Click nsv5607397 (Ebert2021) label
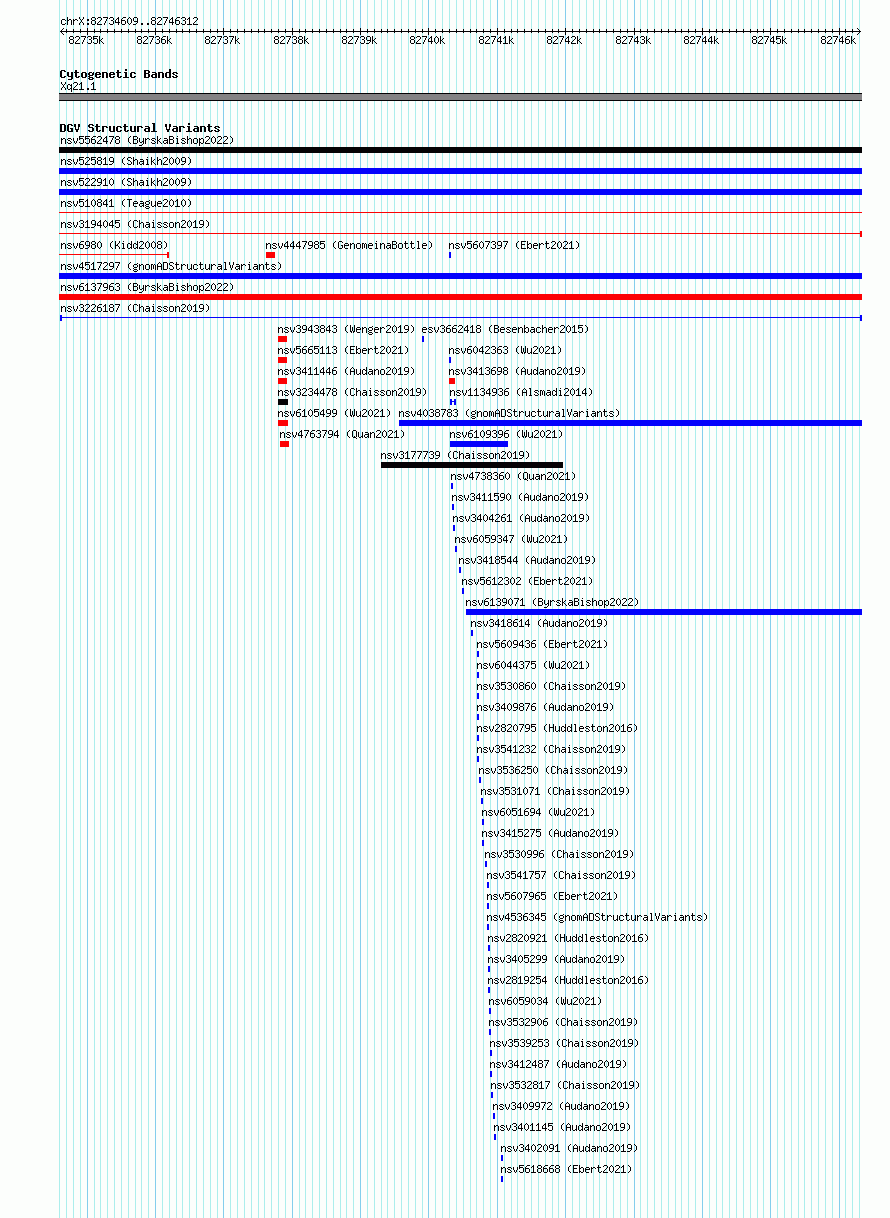The image size is (890, 1218). point(513,245)
